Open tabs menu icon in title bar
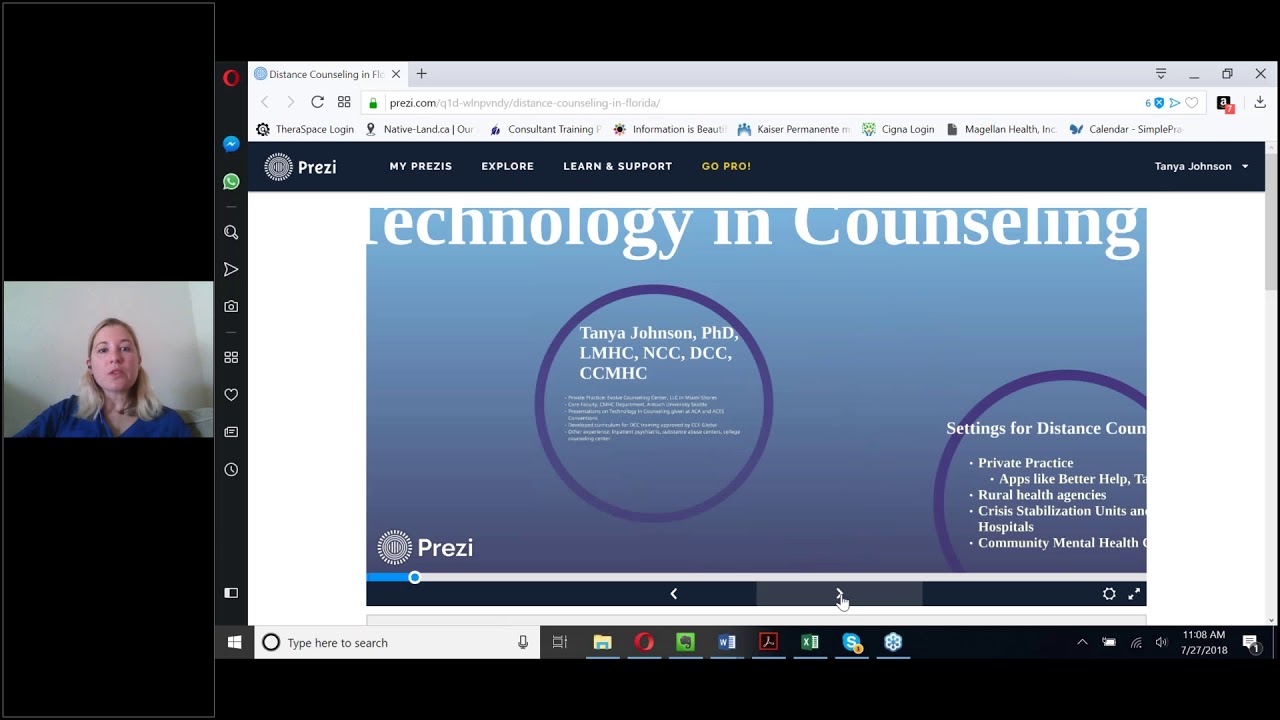 click(1161, 74)
